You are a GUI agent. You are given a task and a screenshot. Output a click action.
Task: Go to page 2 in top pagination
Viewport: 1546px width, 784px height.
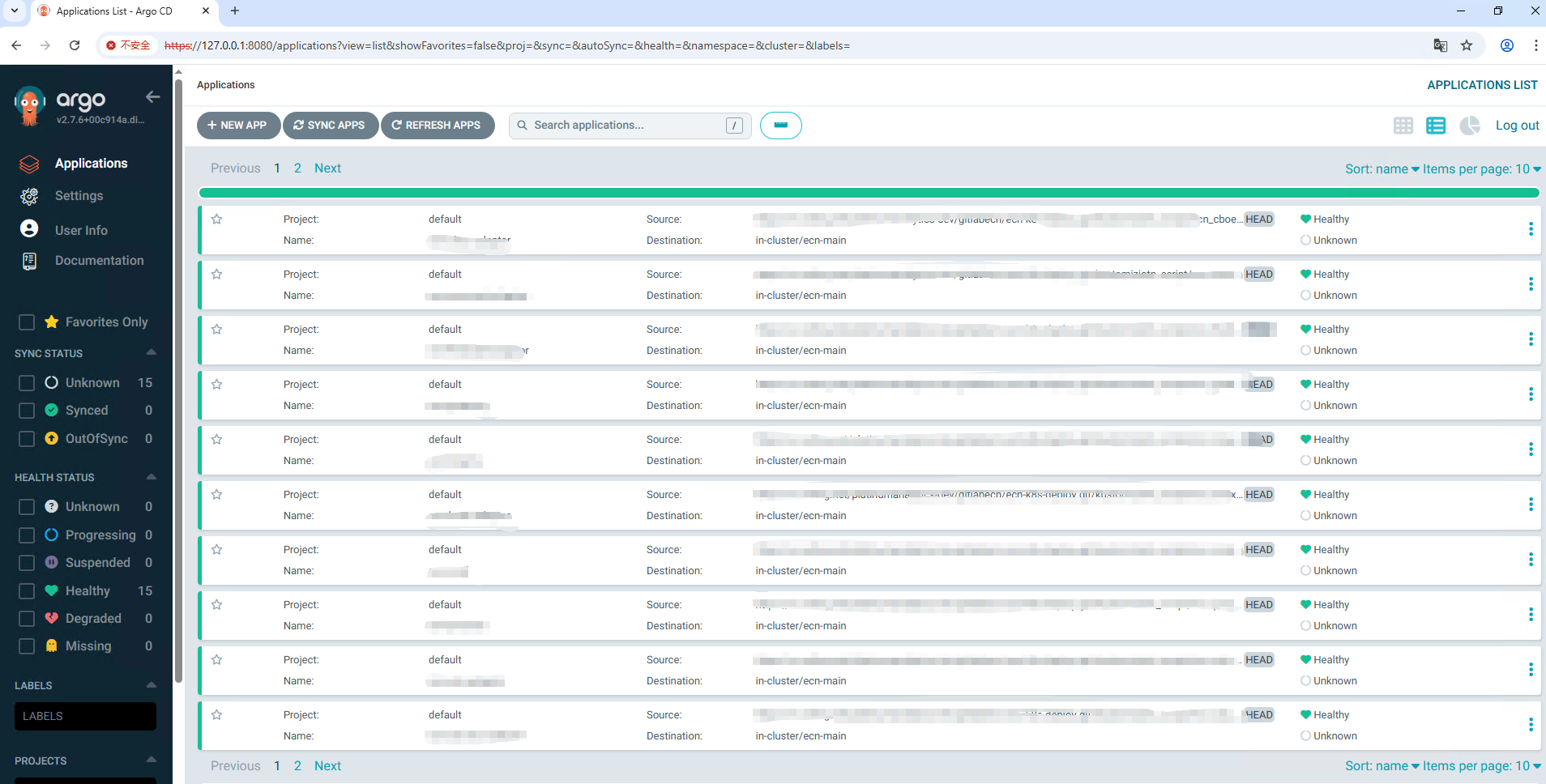coord(297,168)
